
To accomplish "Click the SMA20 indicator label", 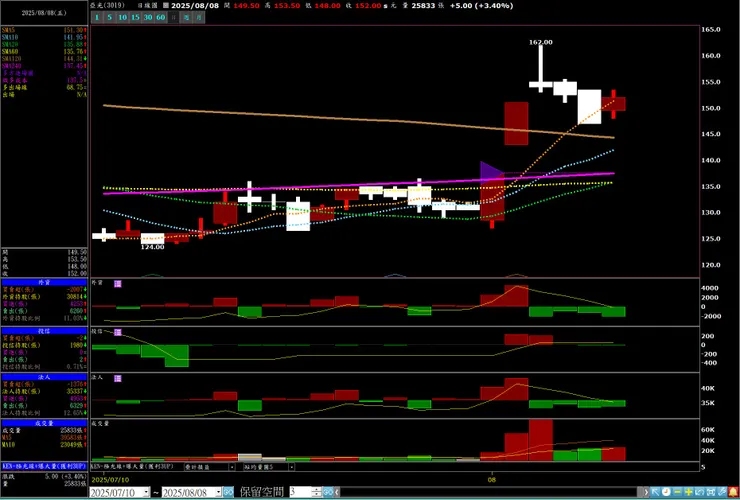I will (x=10, y=44).
